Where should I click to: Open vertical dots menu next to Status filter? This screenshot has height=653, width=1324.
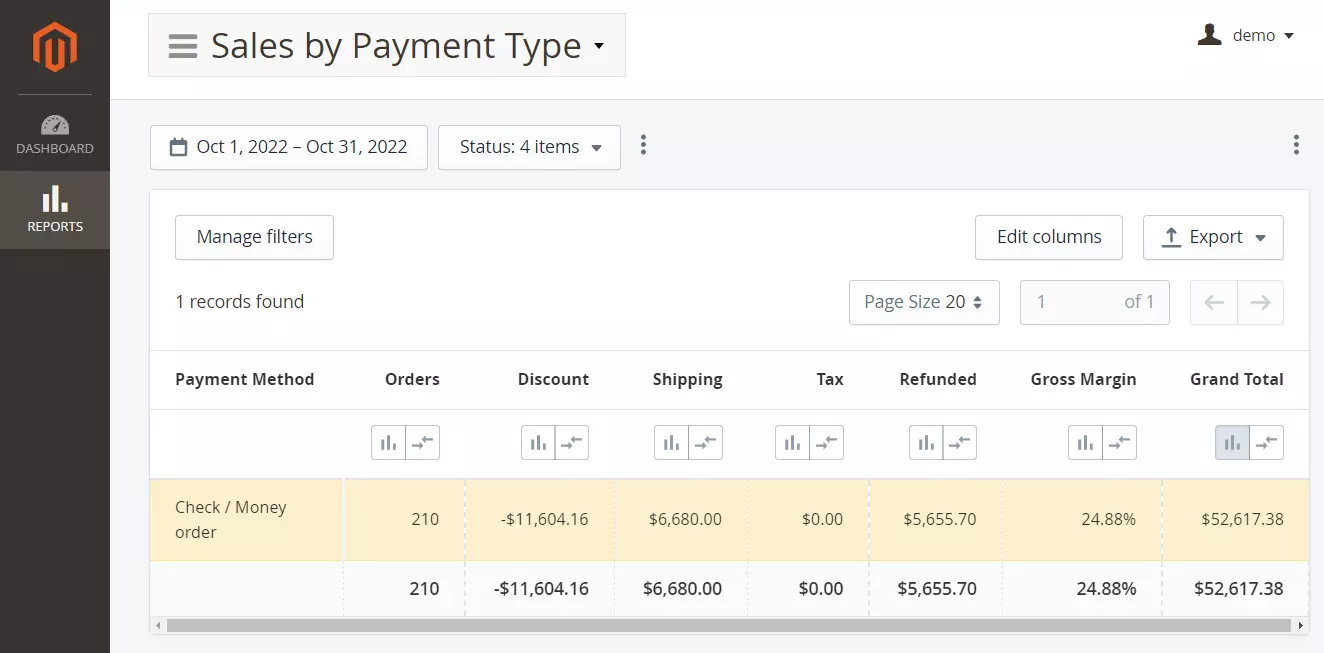click(643, 146)
